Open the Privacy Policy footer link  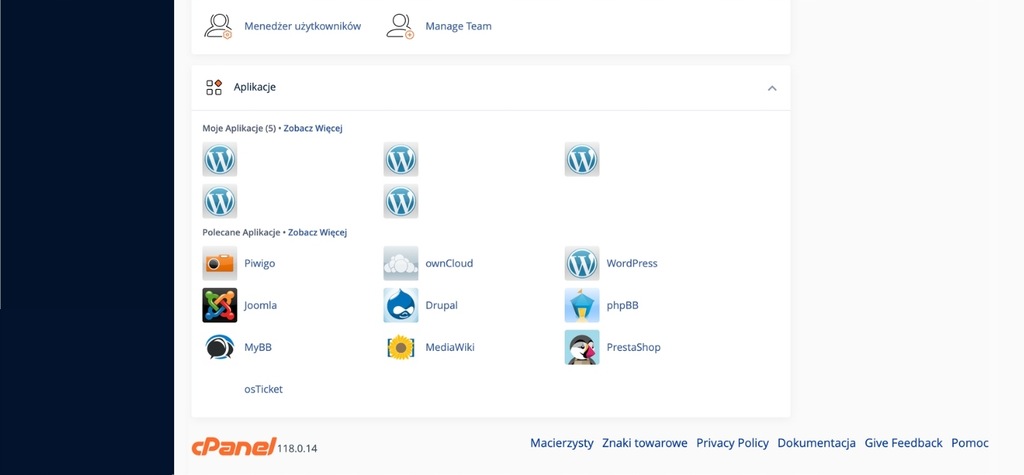pyautogui.click(x=732, y=443)
